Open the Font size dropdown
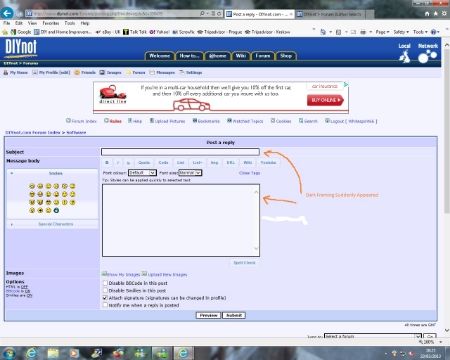Image resolution: width=450 pixels, height=360 pixels. [x=190, y=173]
